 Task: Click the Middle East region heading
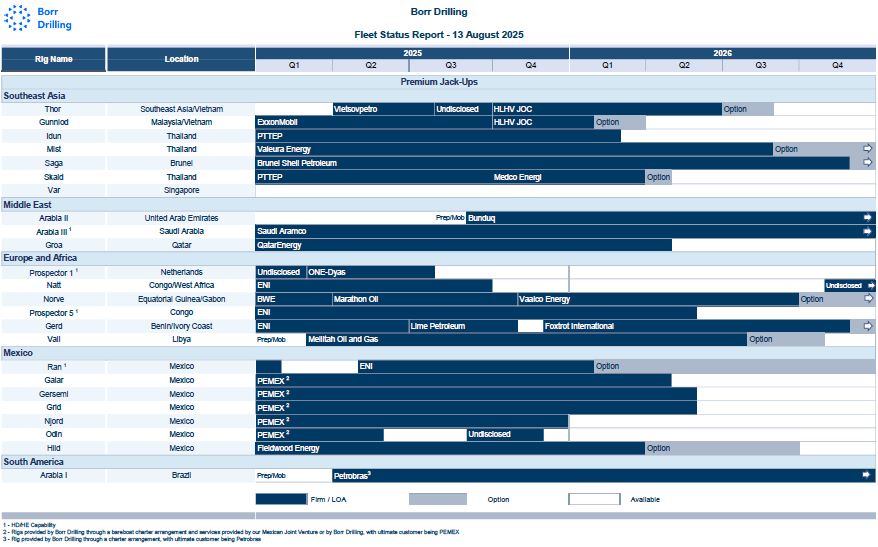(27, 205)
